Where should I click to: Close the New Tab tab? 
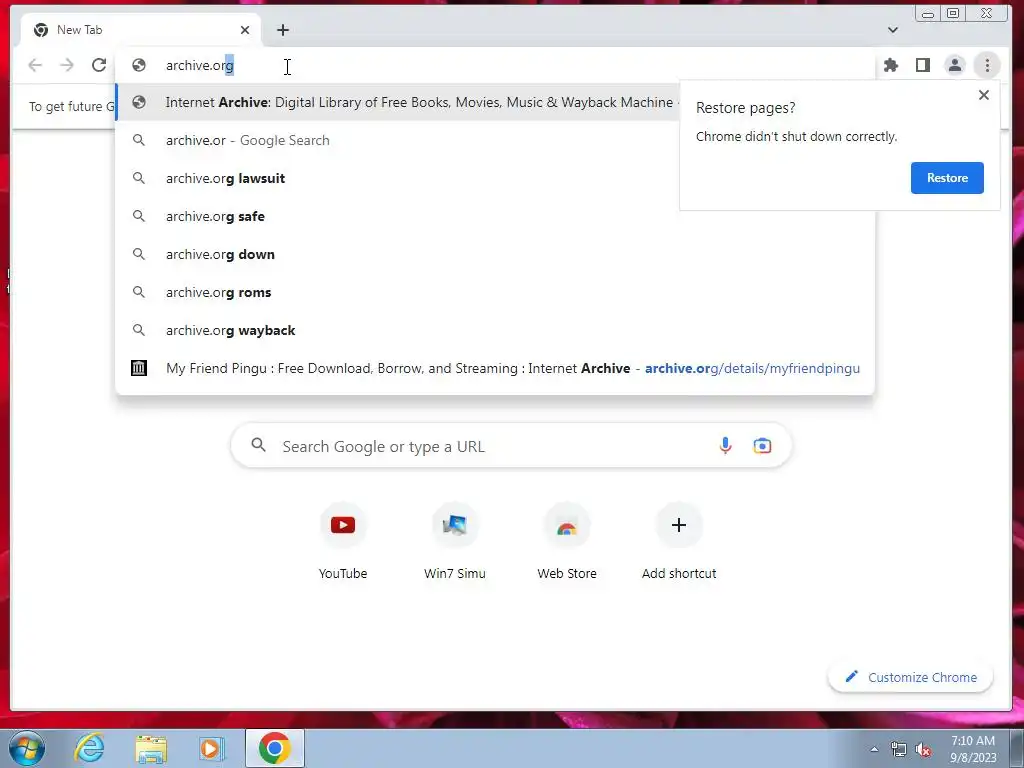(x=245, y=30)
